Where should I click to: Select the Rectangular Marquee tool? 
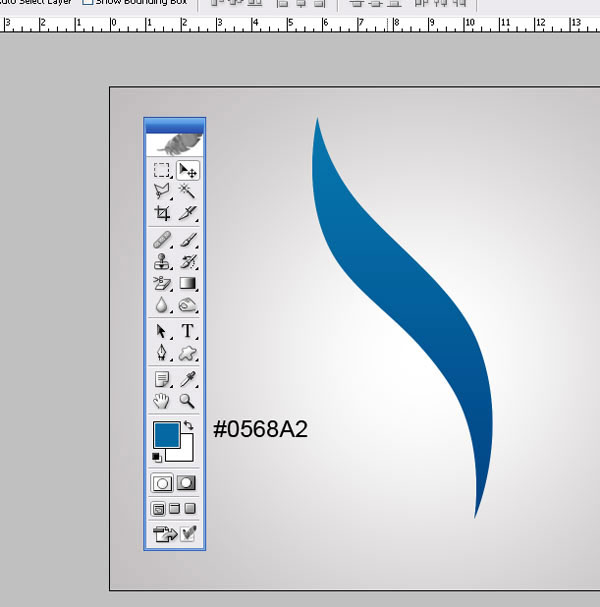tap(161, 171)
